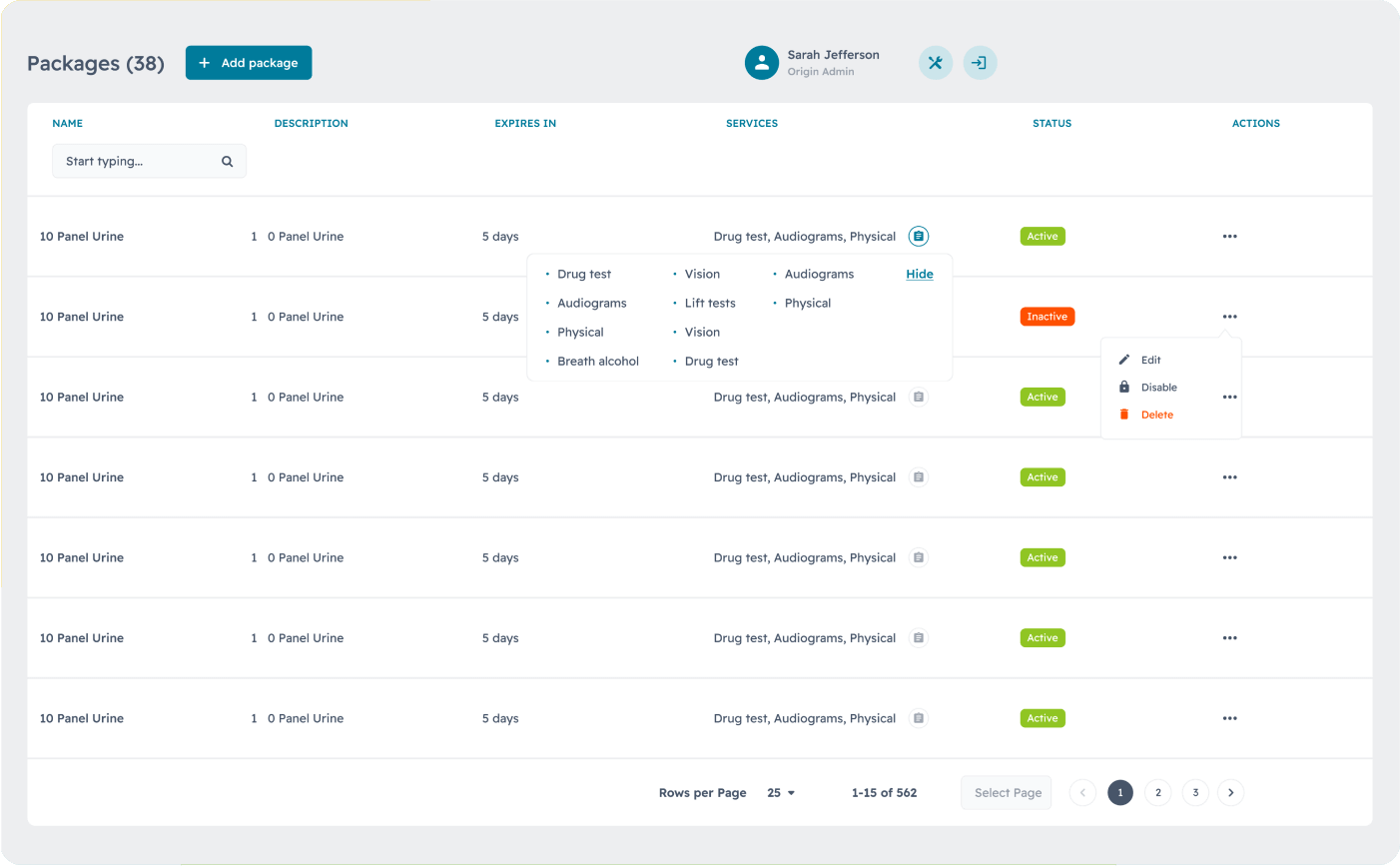Open services list icon in third row

click(x=919, y=398)
